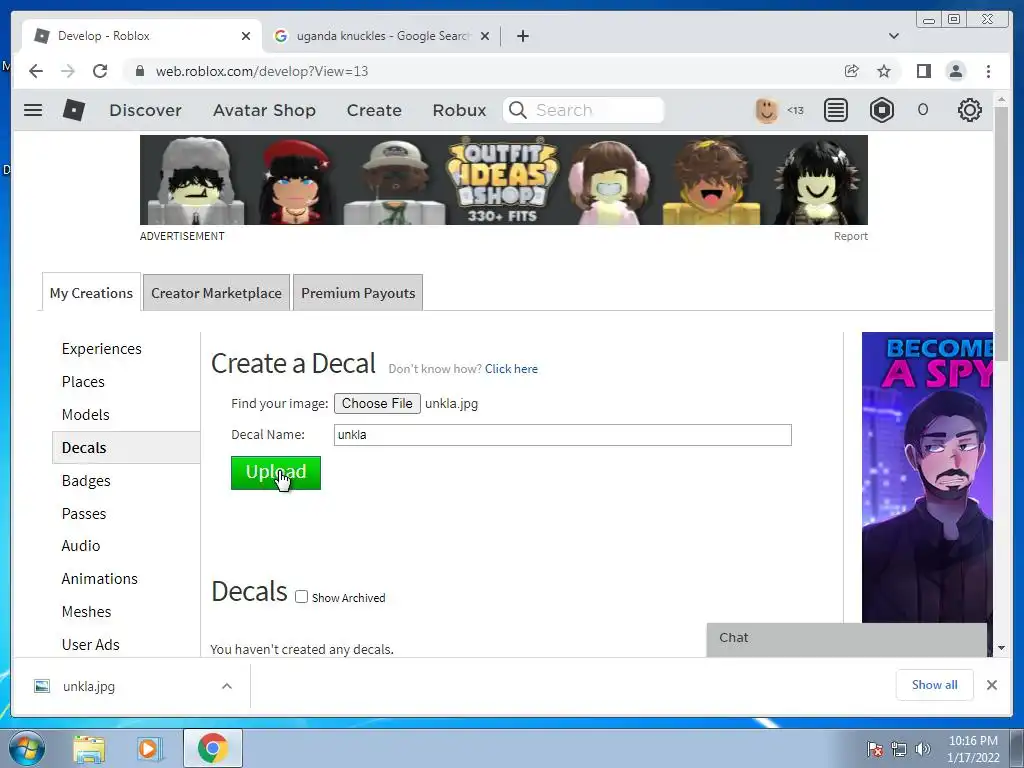The width and height of the screenshot is (1024, 768).
Task: Click the Decal Name input field
Action: (562, 435)
